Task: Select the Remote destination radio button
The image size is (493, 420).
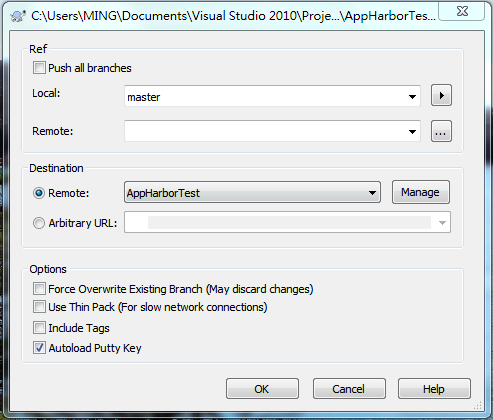Action: pos(39,193)
